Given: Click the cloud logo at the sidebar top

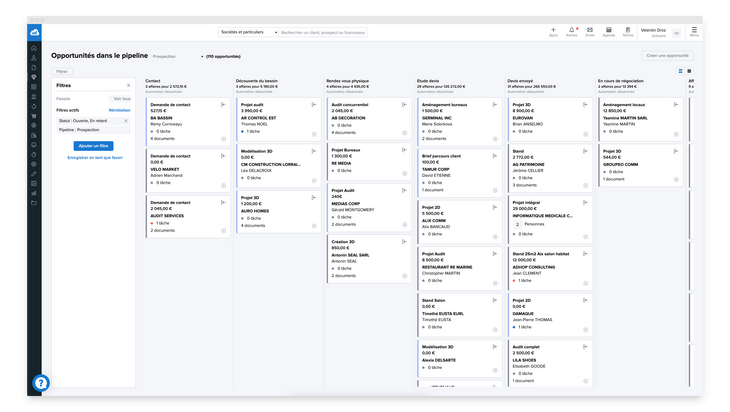Looking at the screenshot, I should 34,33.
